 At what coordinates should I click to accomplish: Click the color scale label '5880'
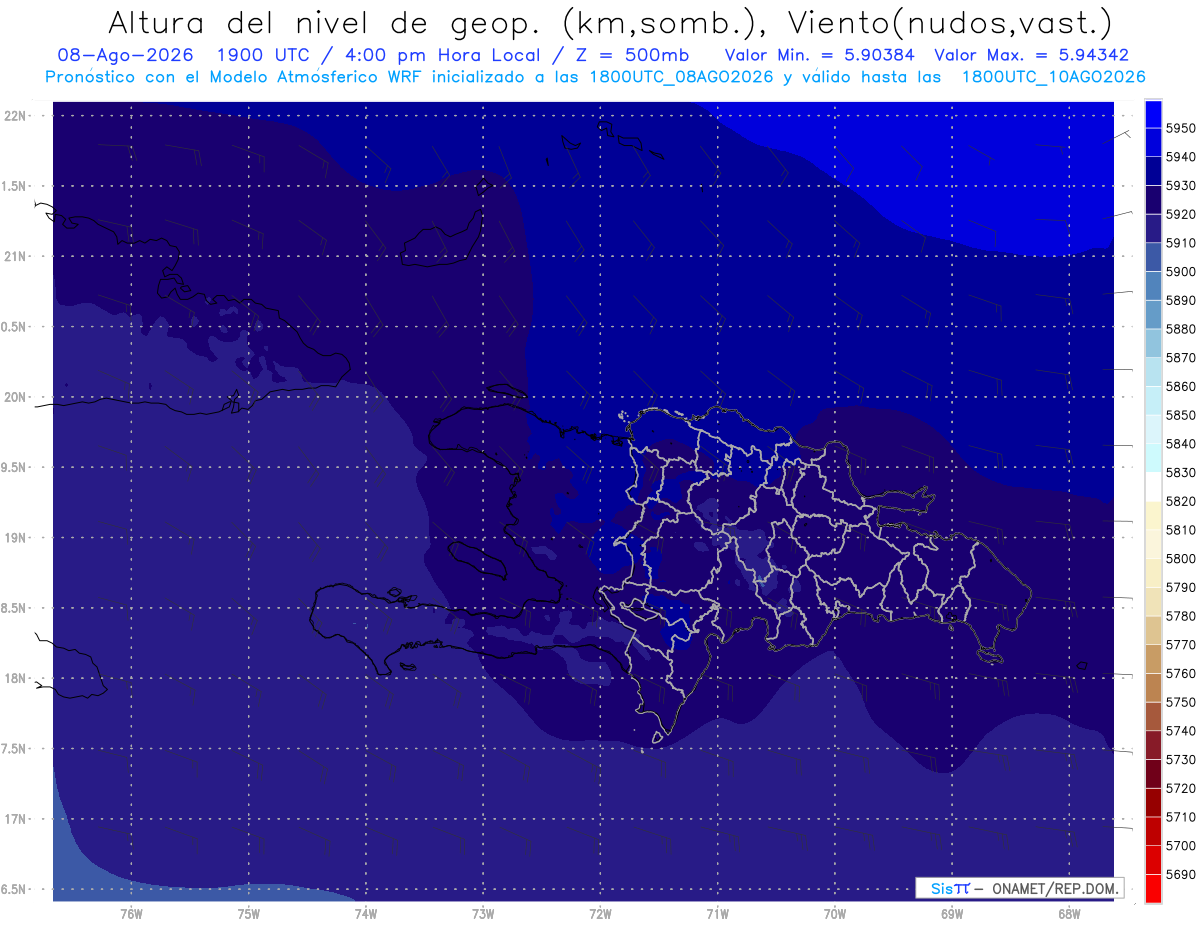point(1181,329)
